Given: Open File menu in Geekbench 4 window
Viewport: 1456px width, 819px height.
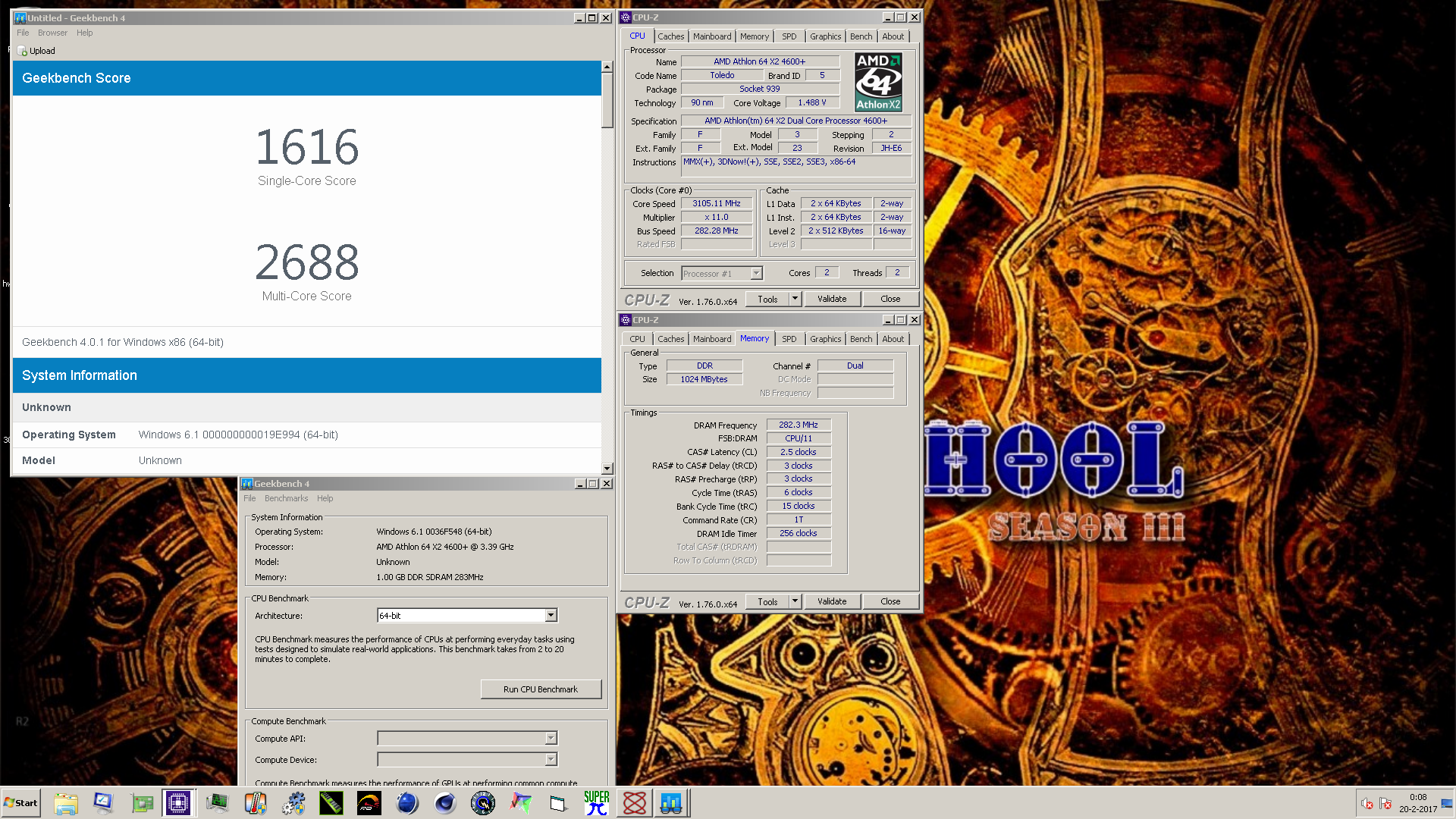Looking at the screenshot, I should coord(249,499).
